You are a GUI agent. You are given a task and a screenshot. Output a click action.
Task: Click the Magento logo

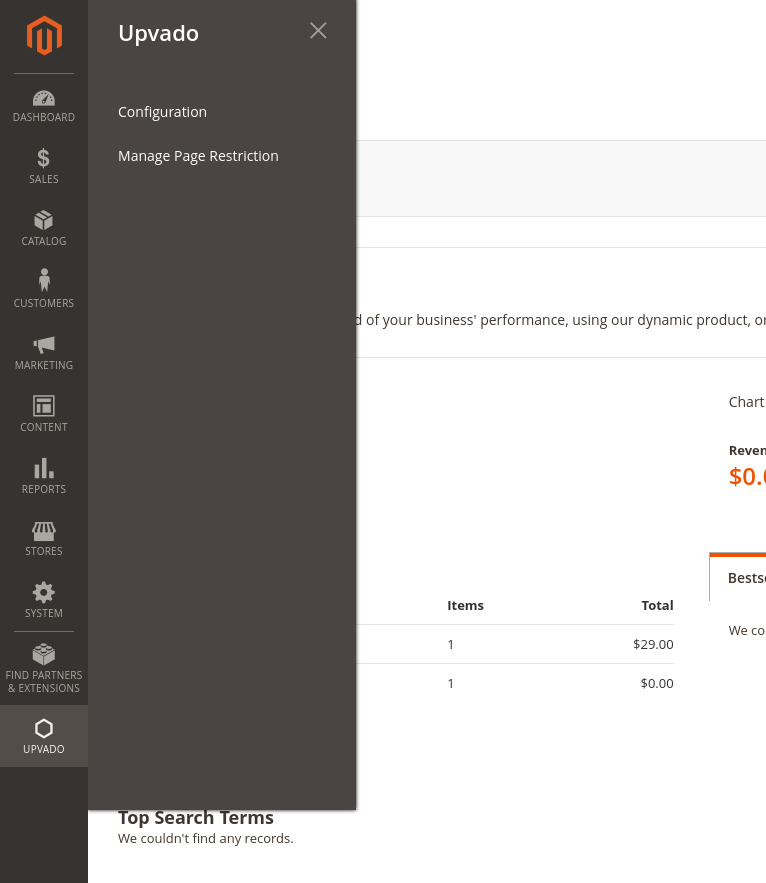[x=44, y=36]
